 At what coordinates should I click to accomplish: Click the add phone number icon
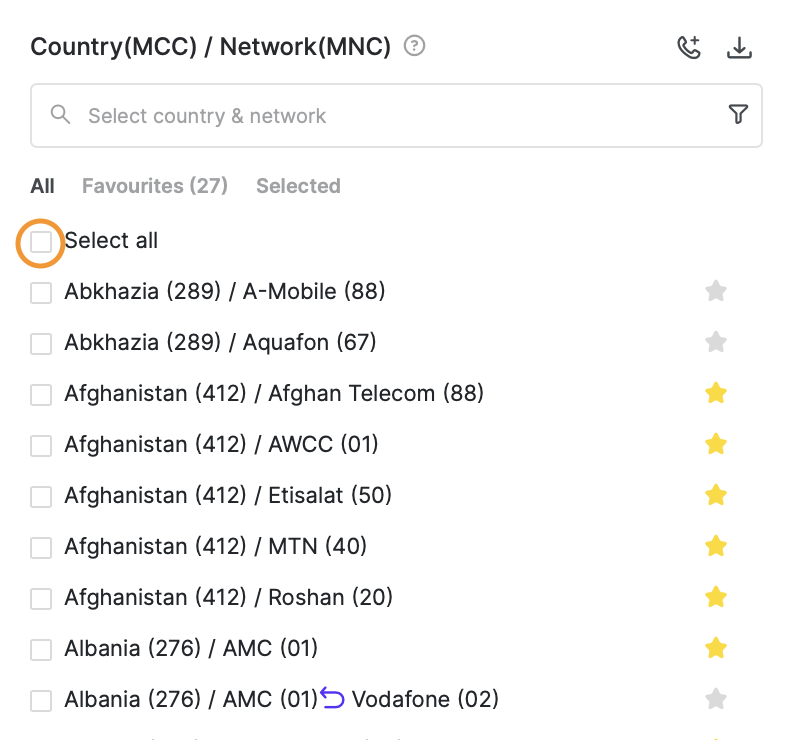click(689, 48)
